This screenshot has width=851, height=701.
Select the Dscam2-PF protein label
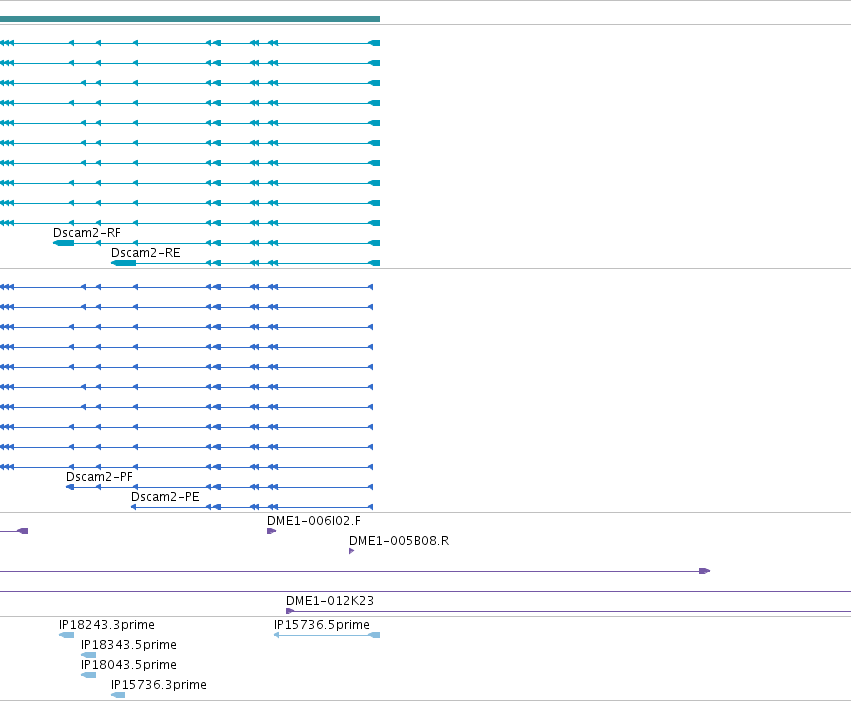[x=99, y=477]
